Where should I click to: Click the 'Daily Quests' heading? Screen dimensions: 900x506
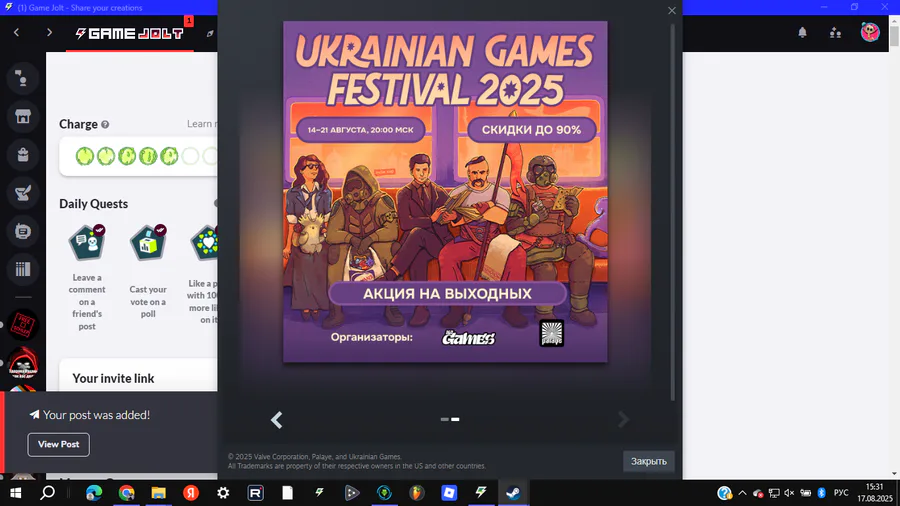94,204
